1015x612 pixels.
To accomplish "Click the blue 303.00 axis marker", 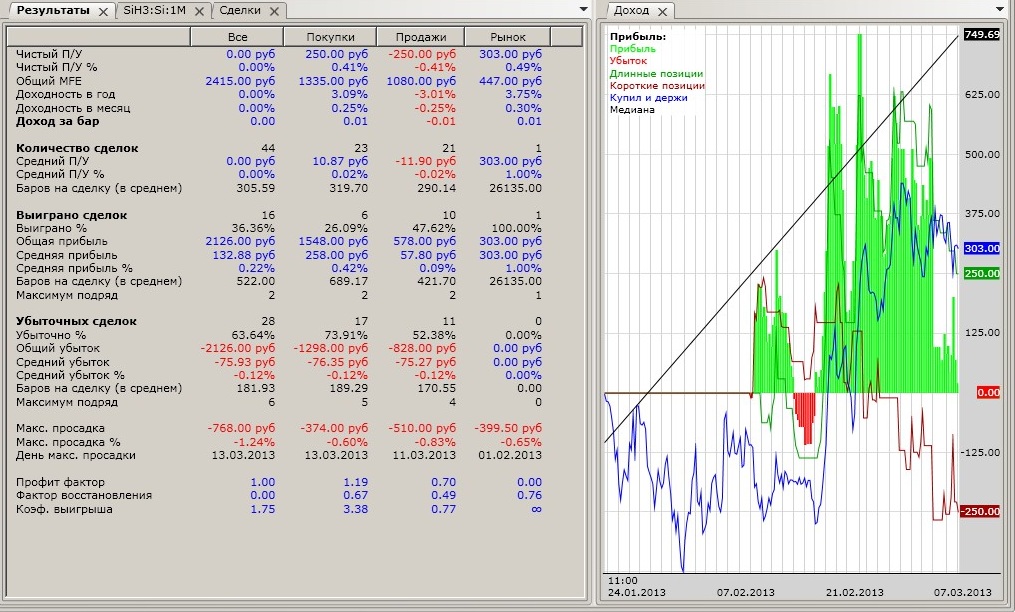I will coord(981,249).
